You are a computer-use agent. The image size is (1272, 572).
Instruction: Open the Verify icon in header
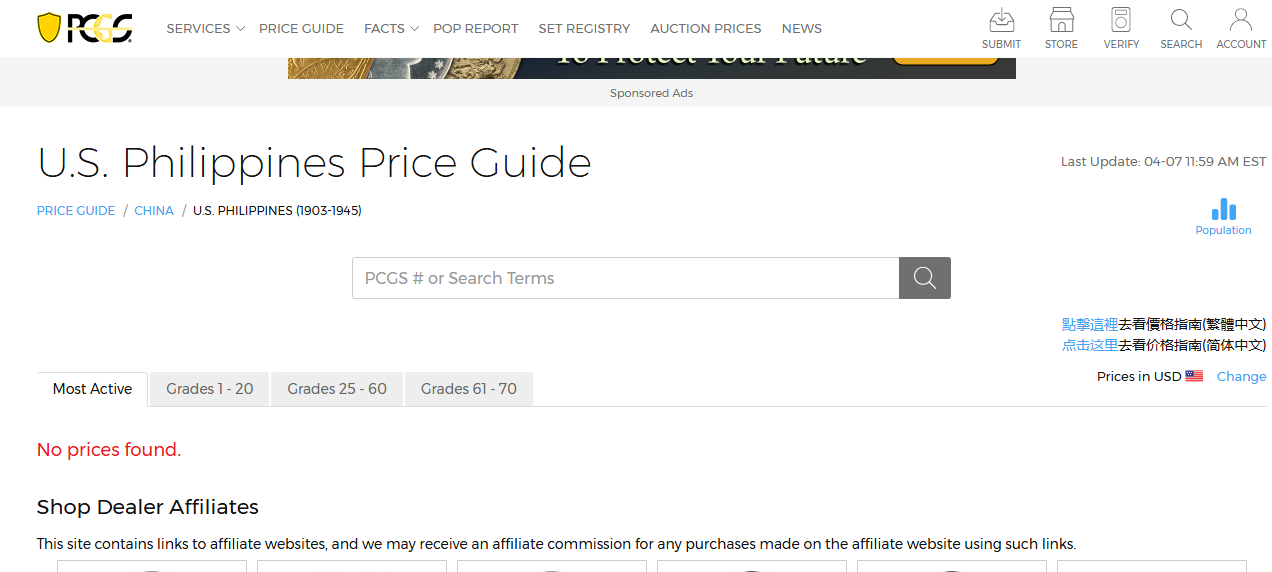click(1121, 29)
